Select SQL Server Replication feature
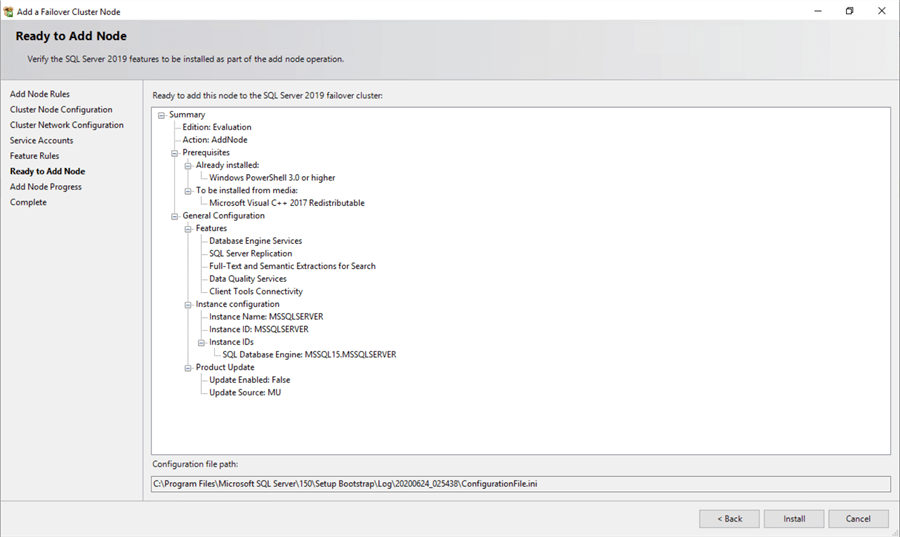This screenshot has height=537, width=900. pos(251,254)
